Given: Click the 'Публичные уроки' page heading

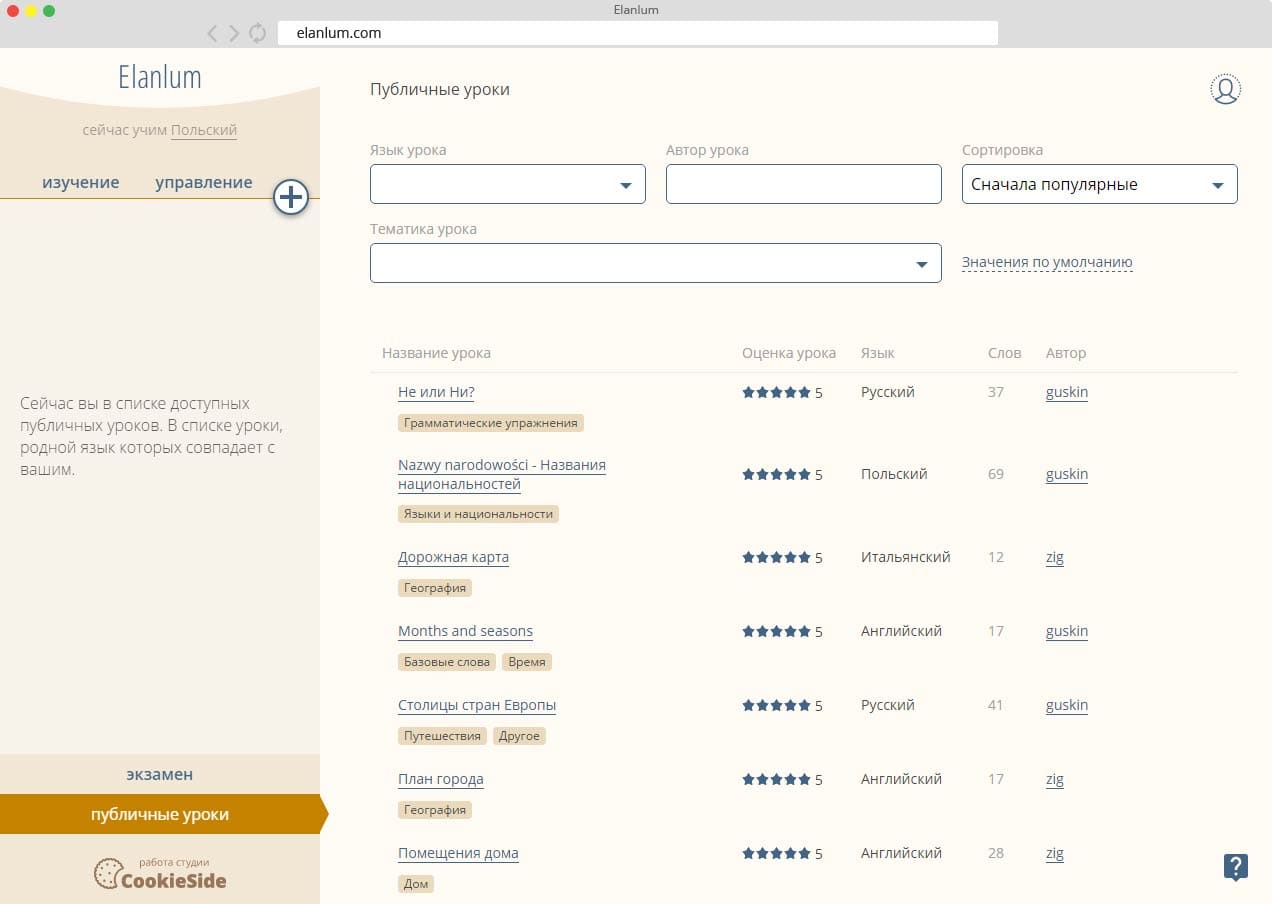Looking at the screenshot, I should click(440, 90).
